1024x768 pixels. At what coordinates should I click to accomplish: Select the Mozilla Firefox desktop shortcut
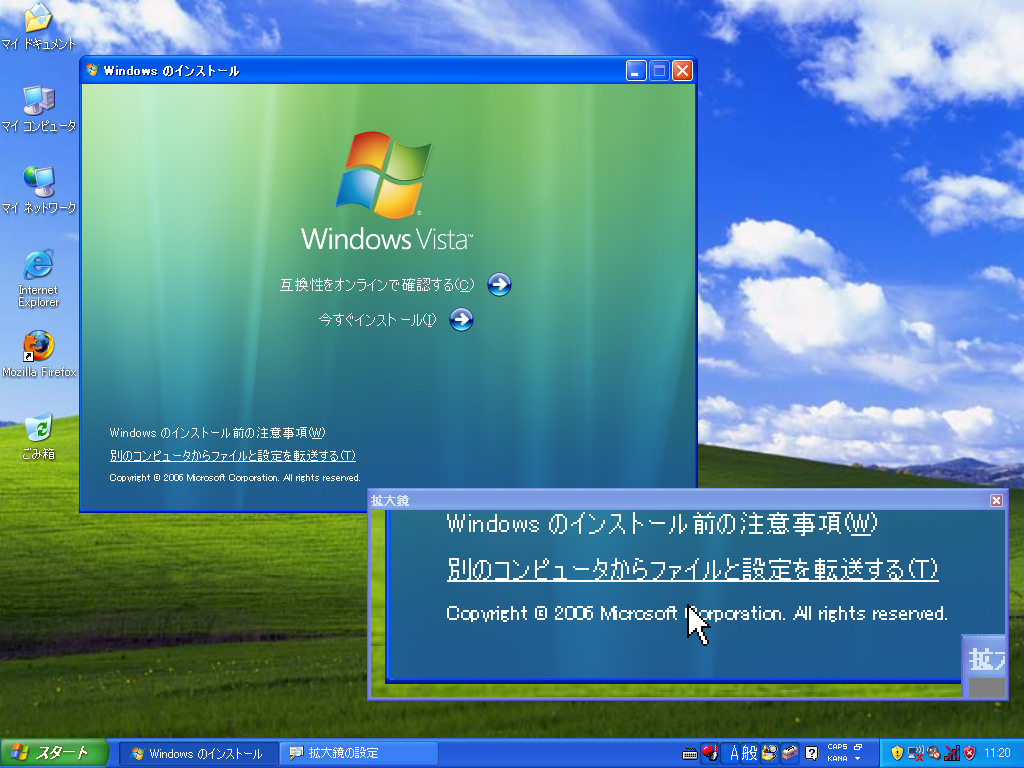[39, 355]
